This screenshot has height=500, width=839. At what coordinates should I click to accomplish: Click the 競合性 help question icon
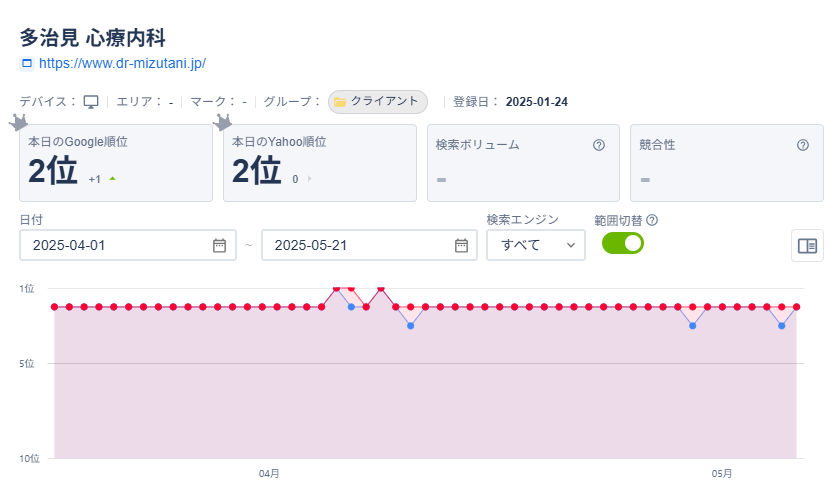click(802, 145)
